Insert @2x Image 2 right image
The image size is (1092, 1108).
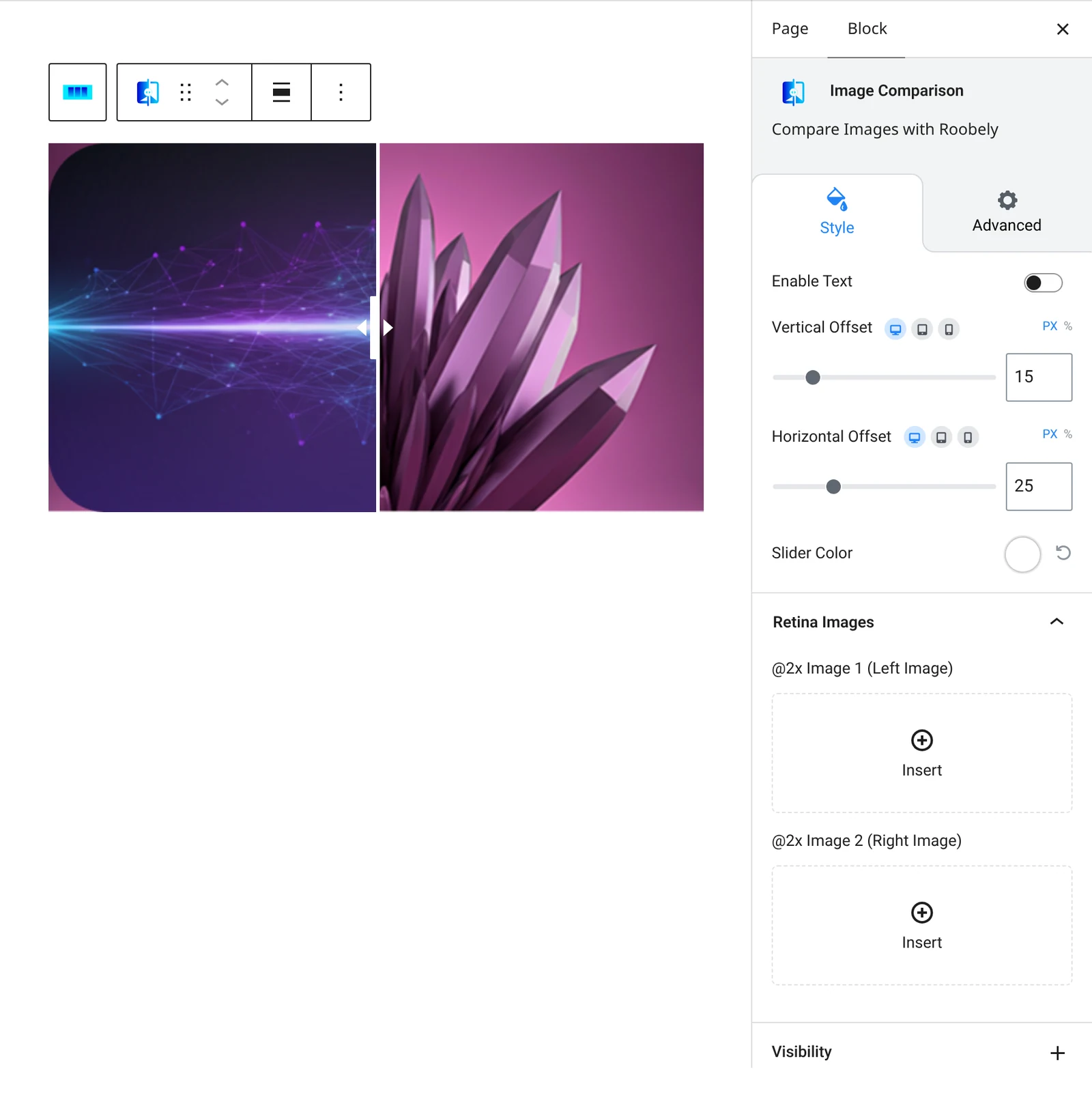(x=921, y=926)
